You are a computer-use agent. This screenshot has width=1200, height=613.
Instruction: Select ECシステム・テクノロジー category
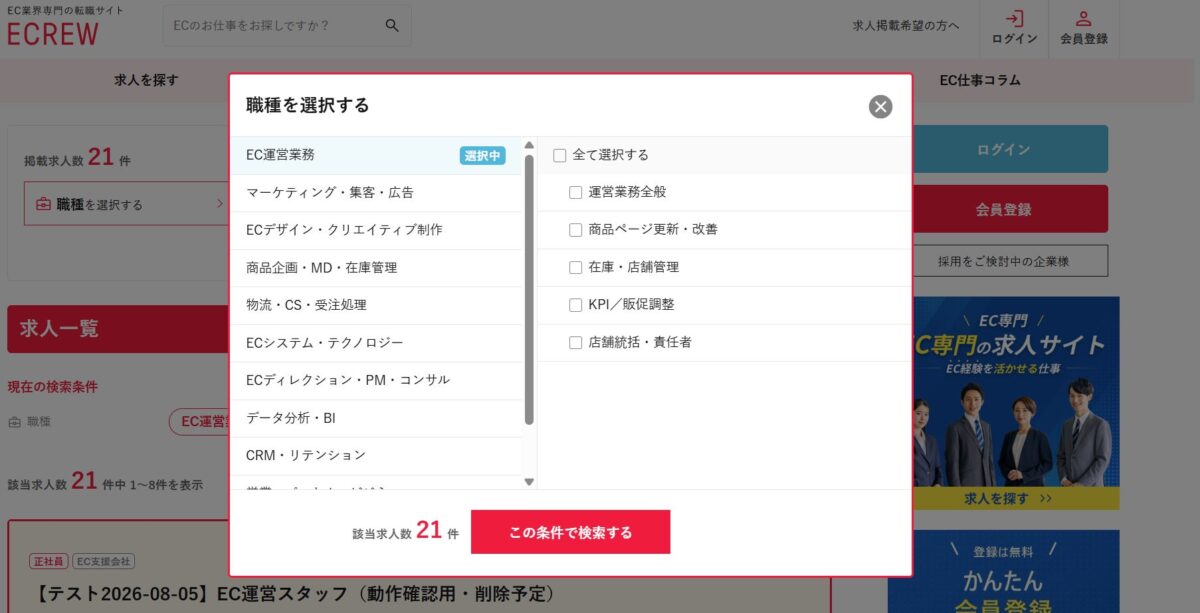376,343
